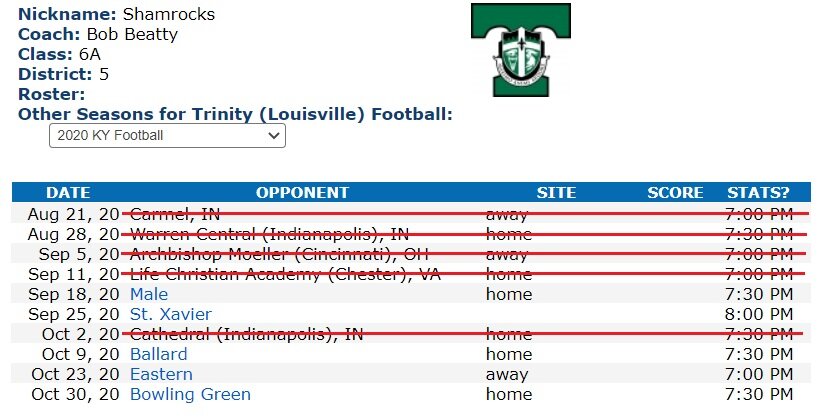Open the Eastern opponent link
This screenshot has width=823, height=419.
pyautogui.click(x=161, y=374)
